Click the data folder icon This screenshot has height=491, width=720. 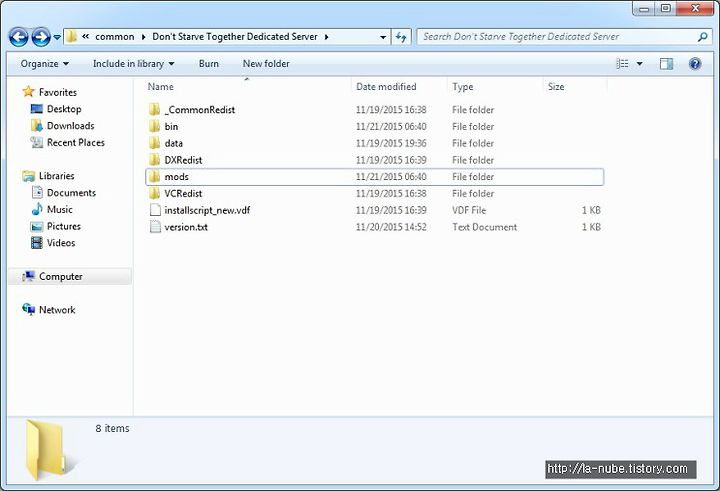click(x=155, y=143)
